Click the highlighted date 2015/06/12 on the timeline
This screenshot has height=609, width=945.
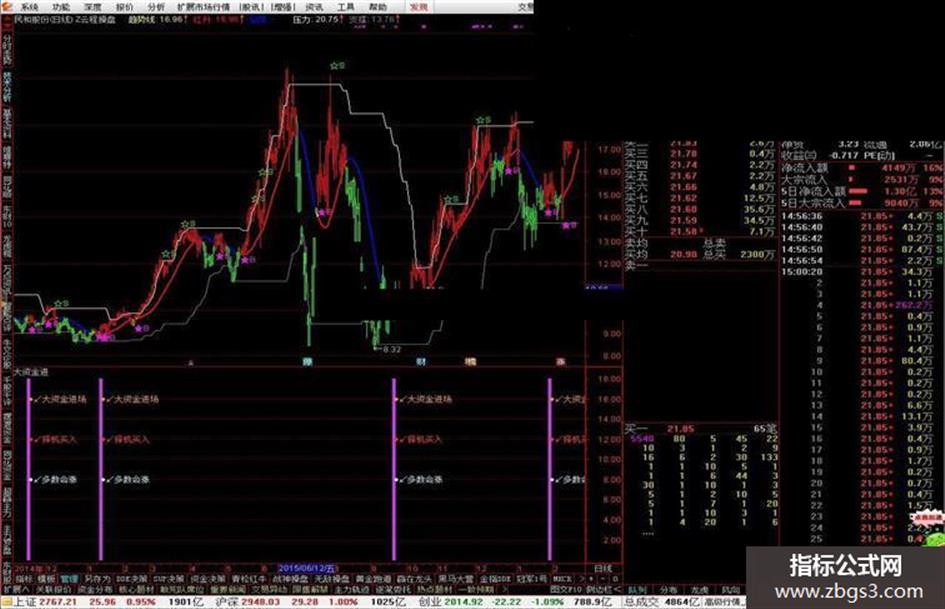click(307, 568)
